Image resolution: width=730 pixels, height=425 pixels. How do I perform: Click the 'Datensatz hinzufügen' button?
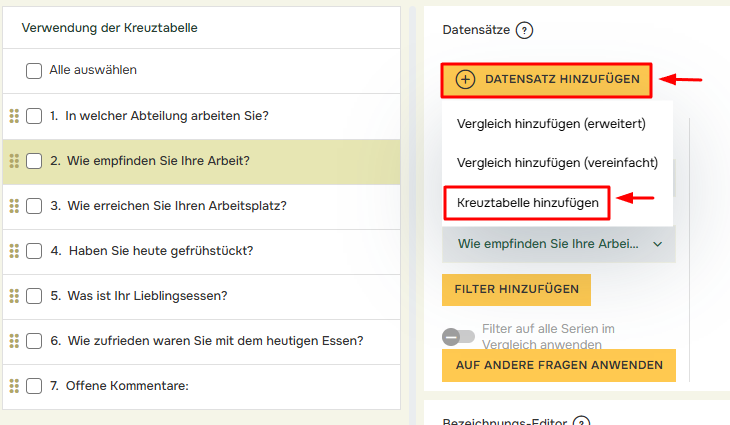tap(547, 79)
